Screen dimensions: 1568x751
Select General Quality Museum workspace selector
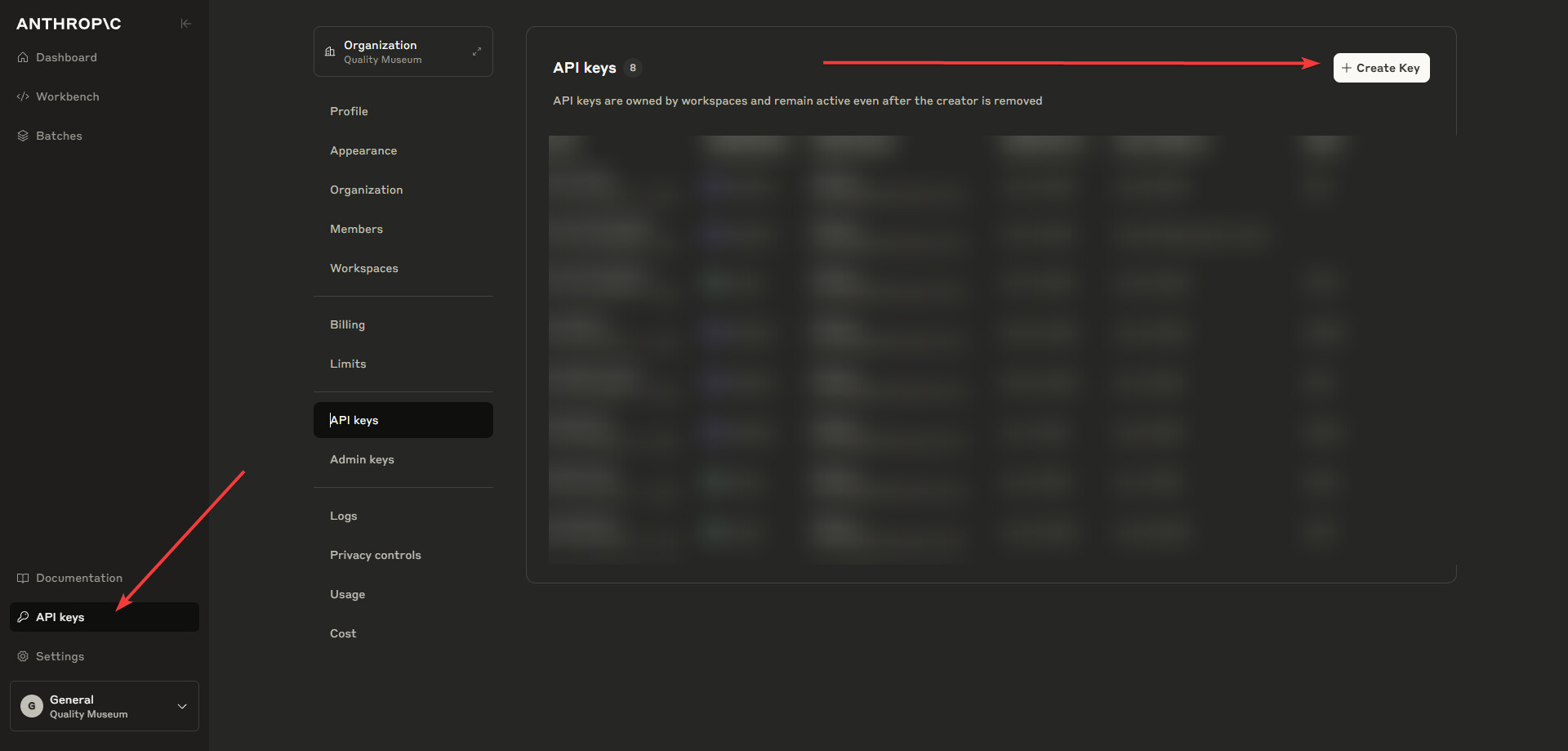(105, 706)
